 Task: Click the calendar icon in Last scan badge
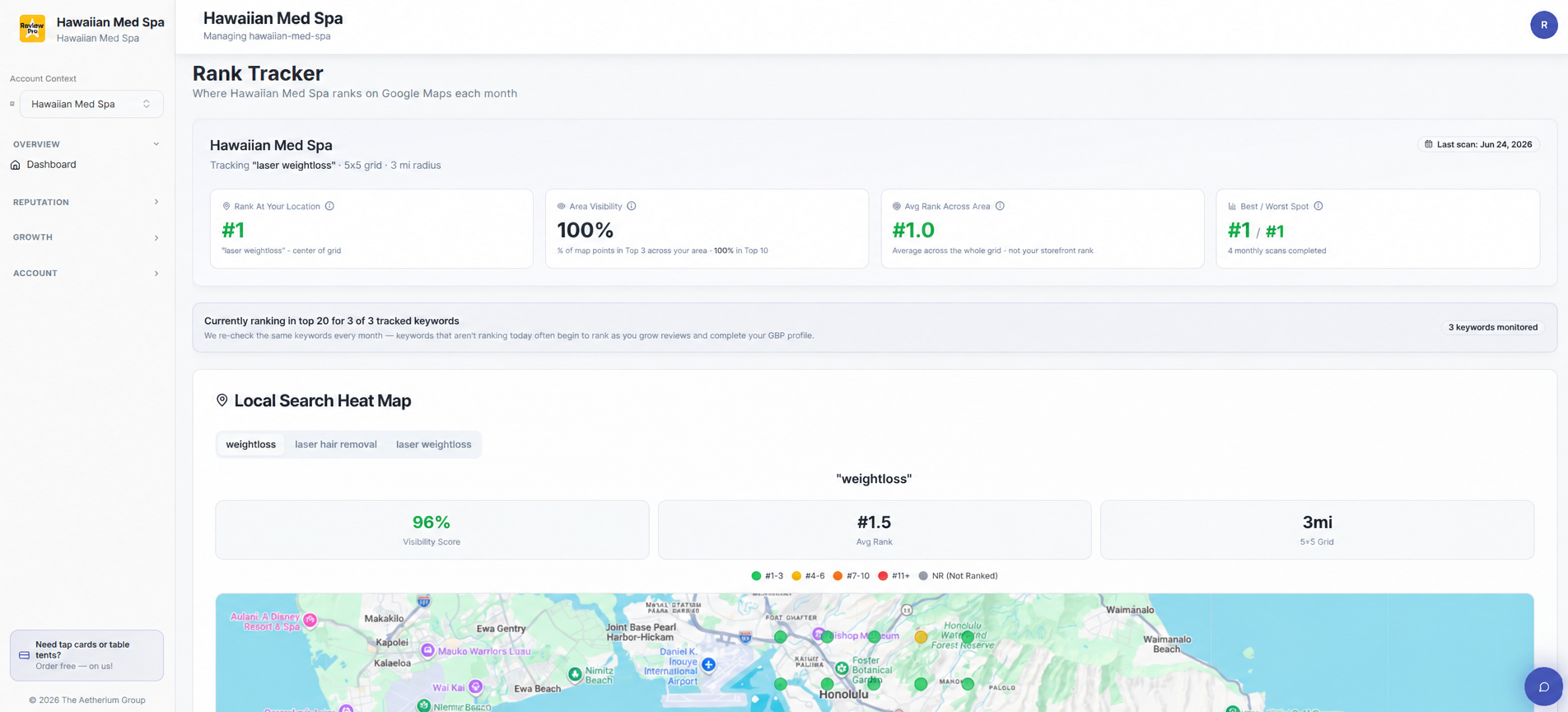click(x=1429, y=144)
